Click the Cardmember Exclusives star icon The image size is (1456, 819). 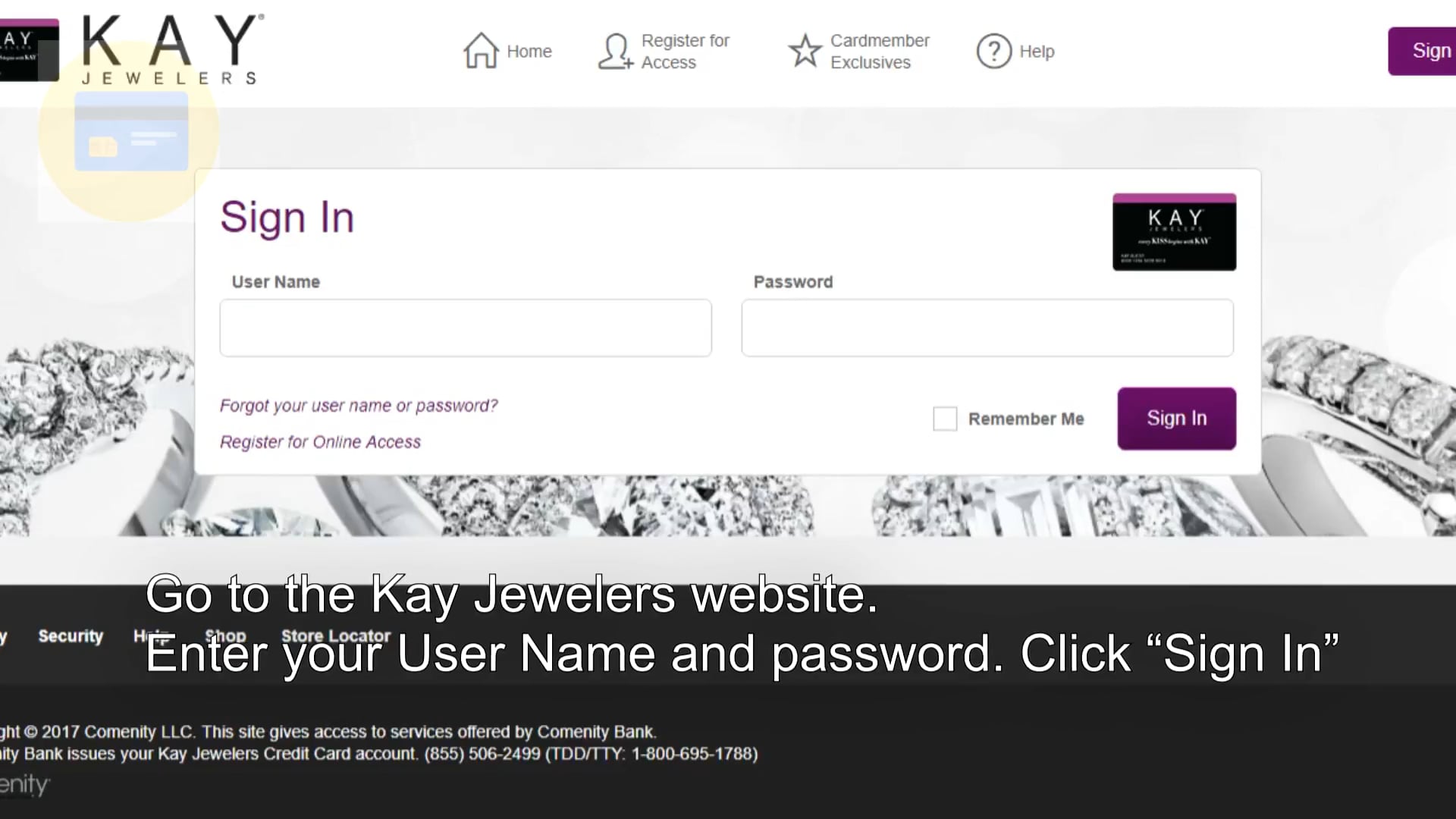(805, 51)
